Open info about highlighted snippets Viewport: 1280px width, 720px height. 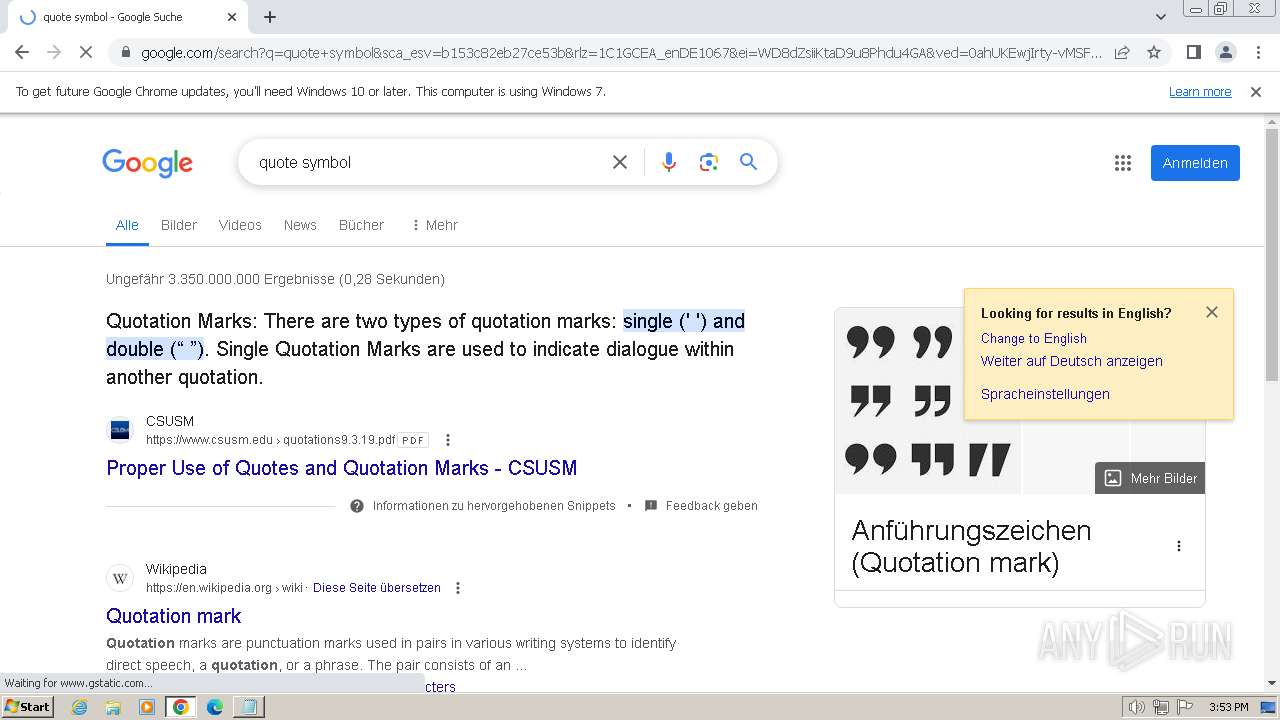coord(483,506)
